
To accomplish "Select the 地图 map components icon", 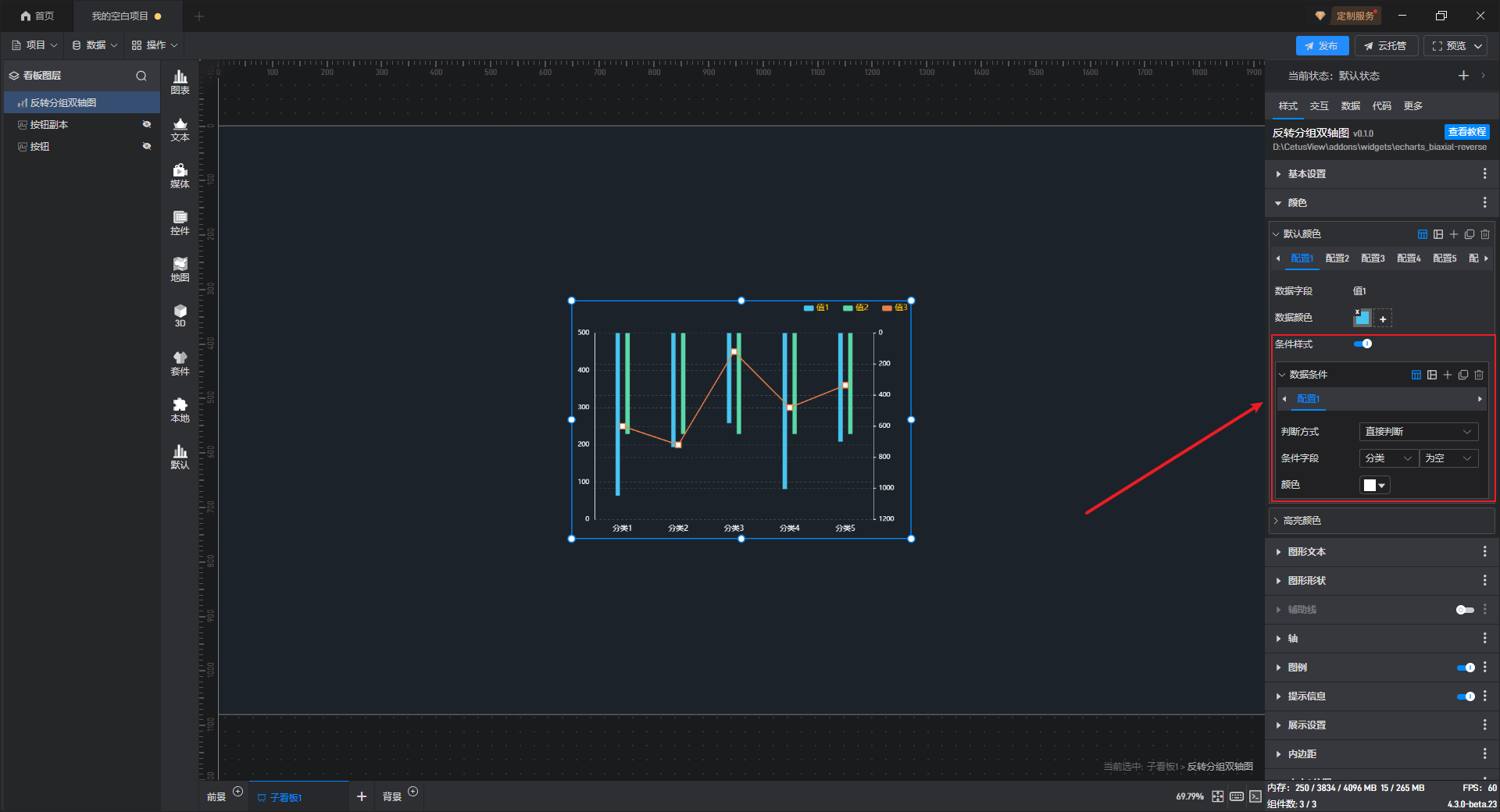I will tap(180, 269).
